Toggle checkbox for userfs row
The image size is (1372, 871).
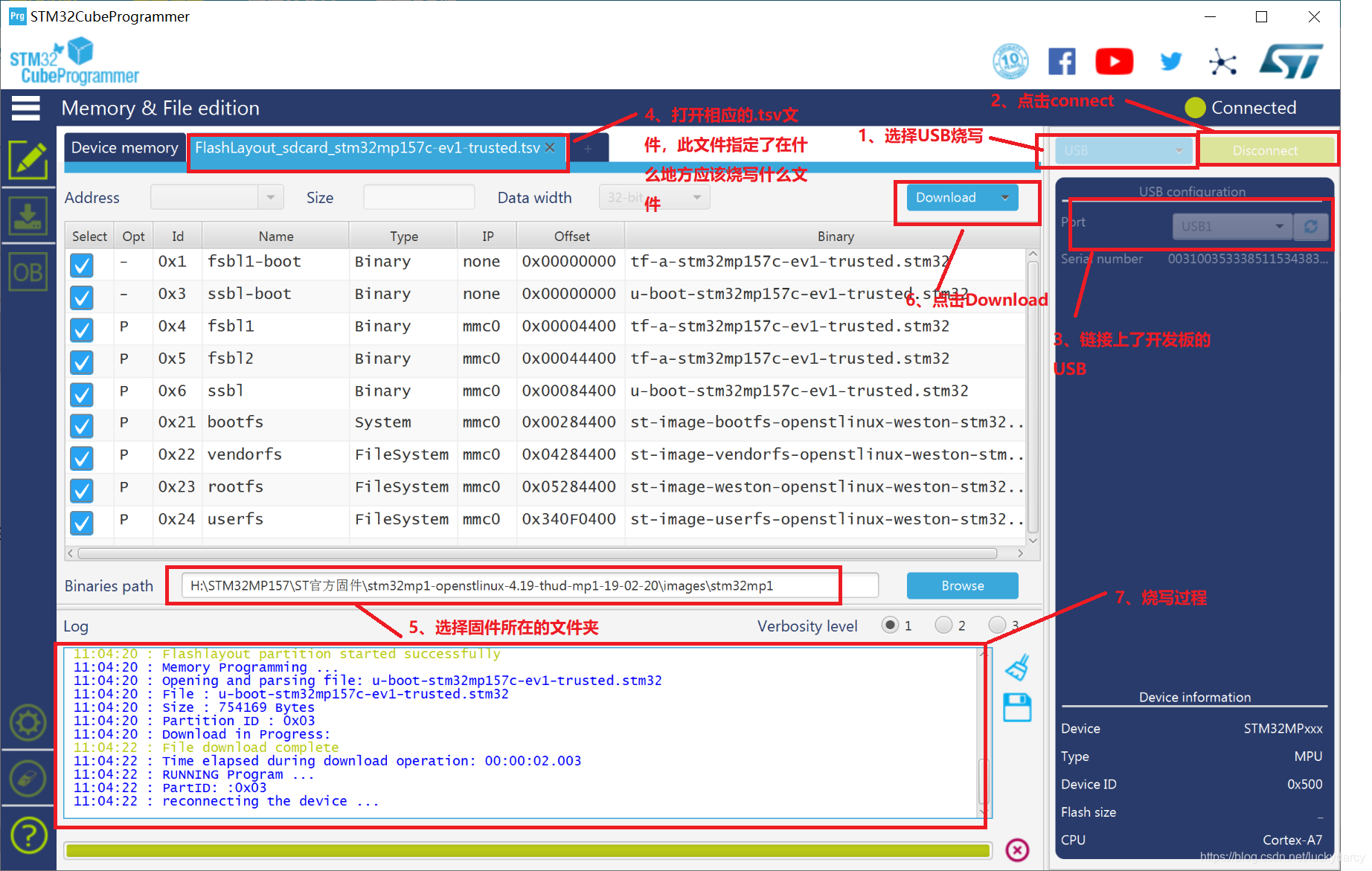pos(82,523)
